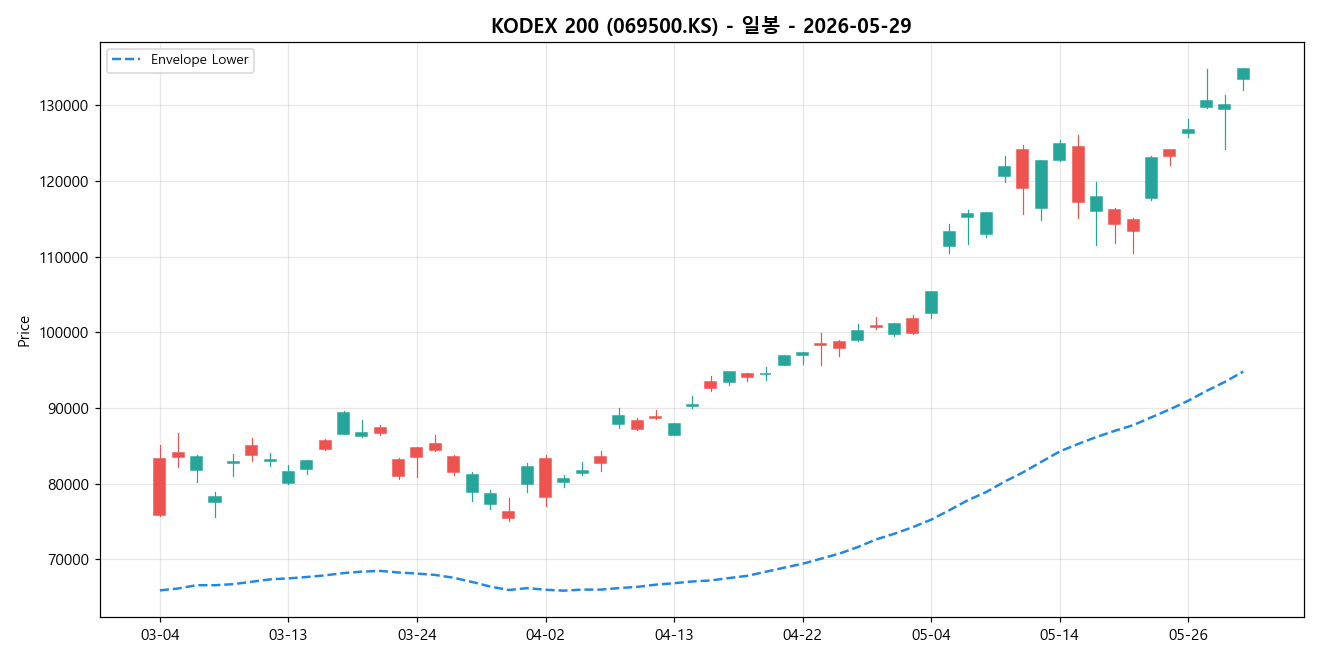Click the 04-02 x-axis date label
Image resolution: width=1320 pixels, height=660 pixels.
545,634
